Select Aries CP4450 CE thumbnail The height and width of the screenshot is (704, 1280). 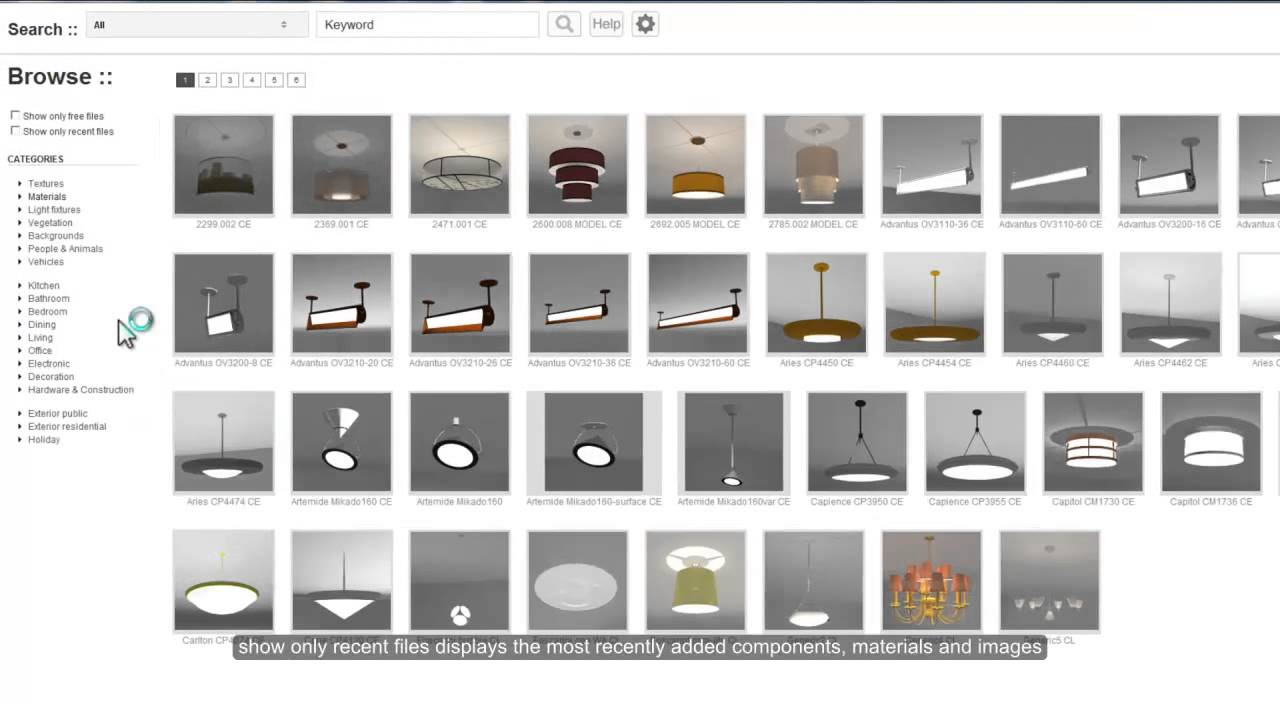click(817, 303)
